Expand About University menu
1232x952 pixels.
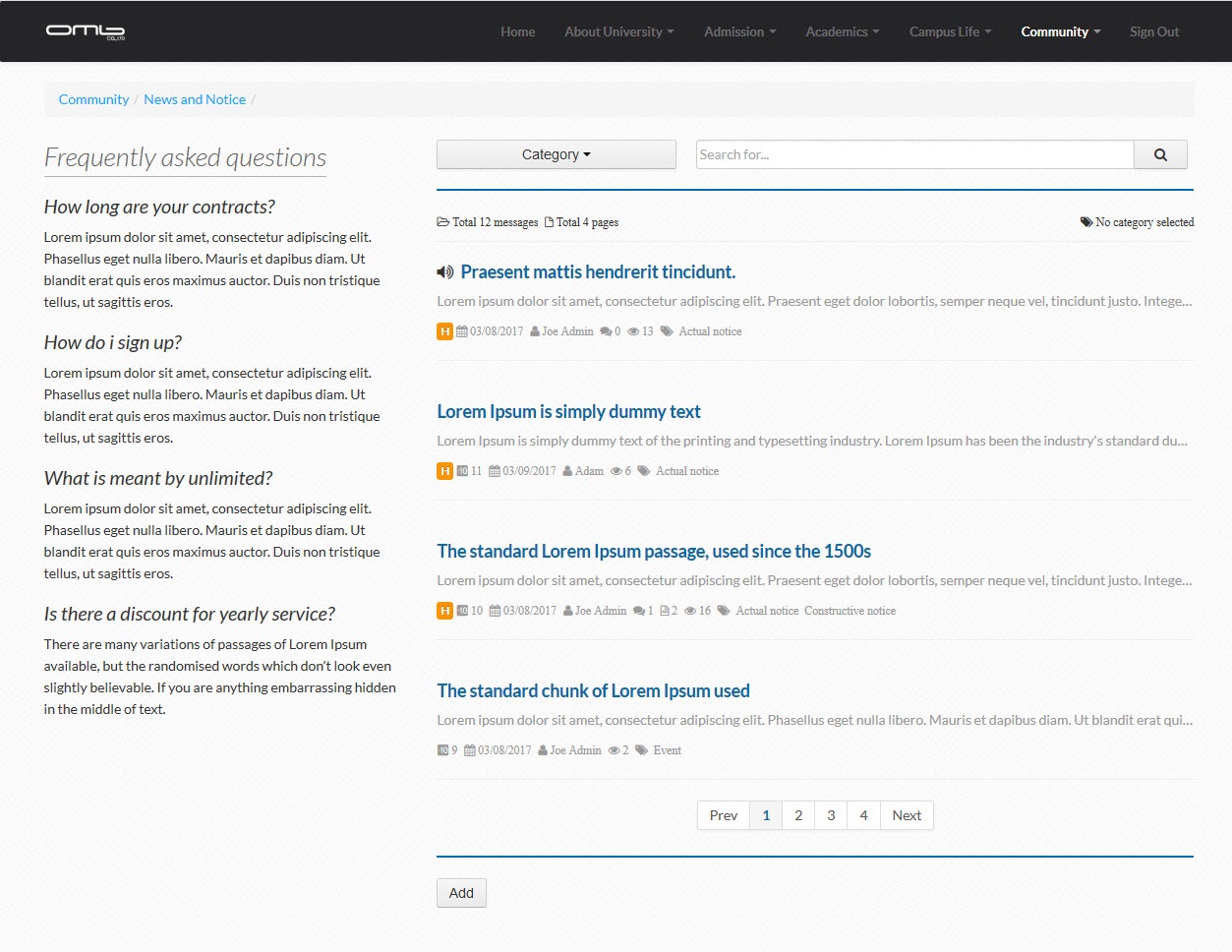pos(619,31)
